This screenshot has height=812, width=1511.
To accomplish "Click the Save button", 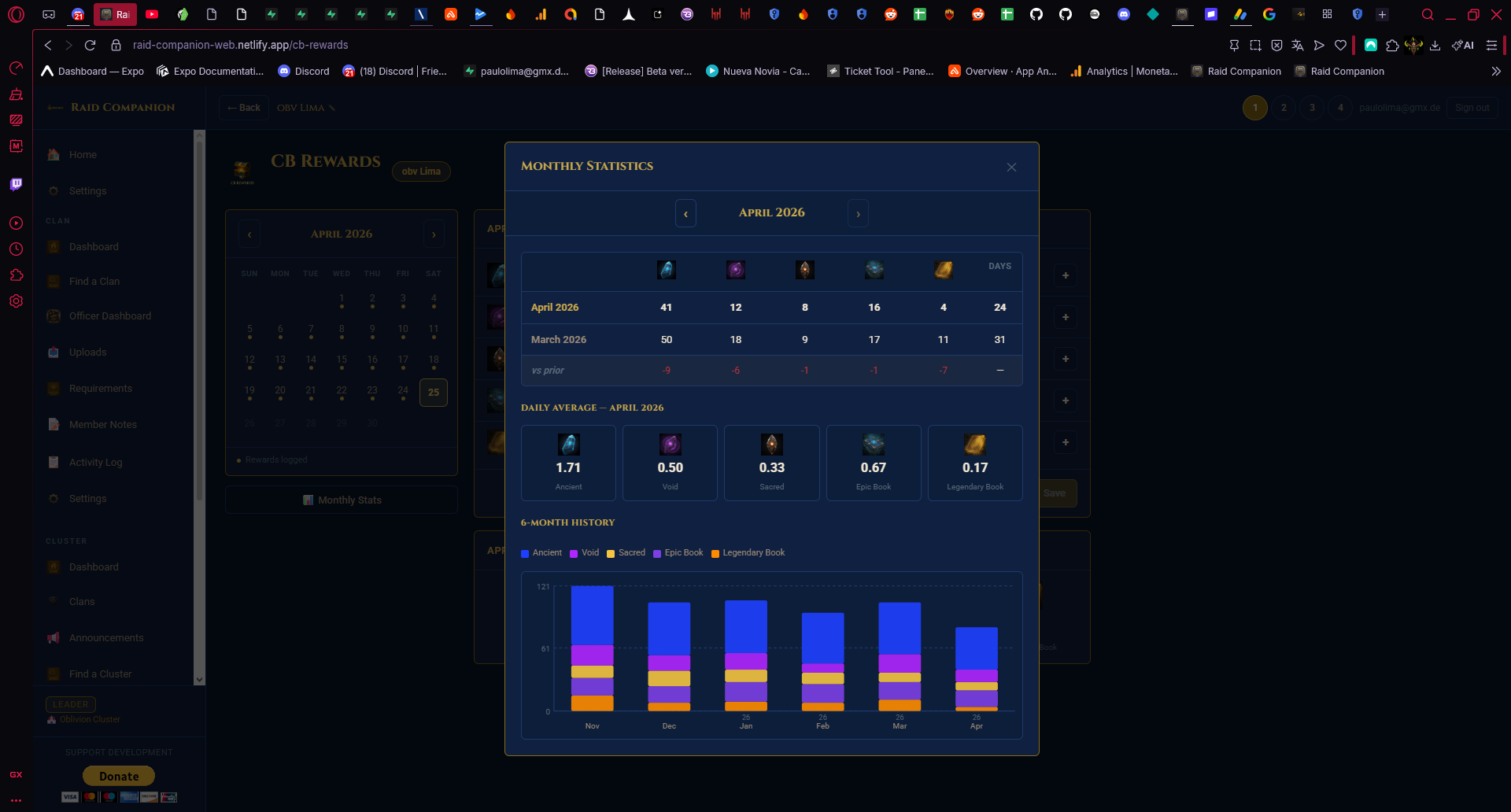I will coord(1055,493).
